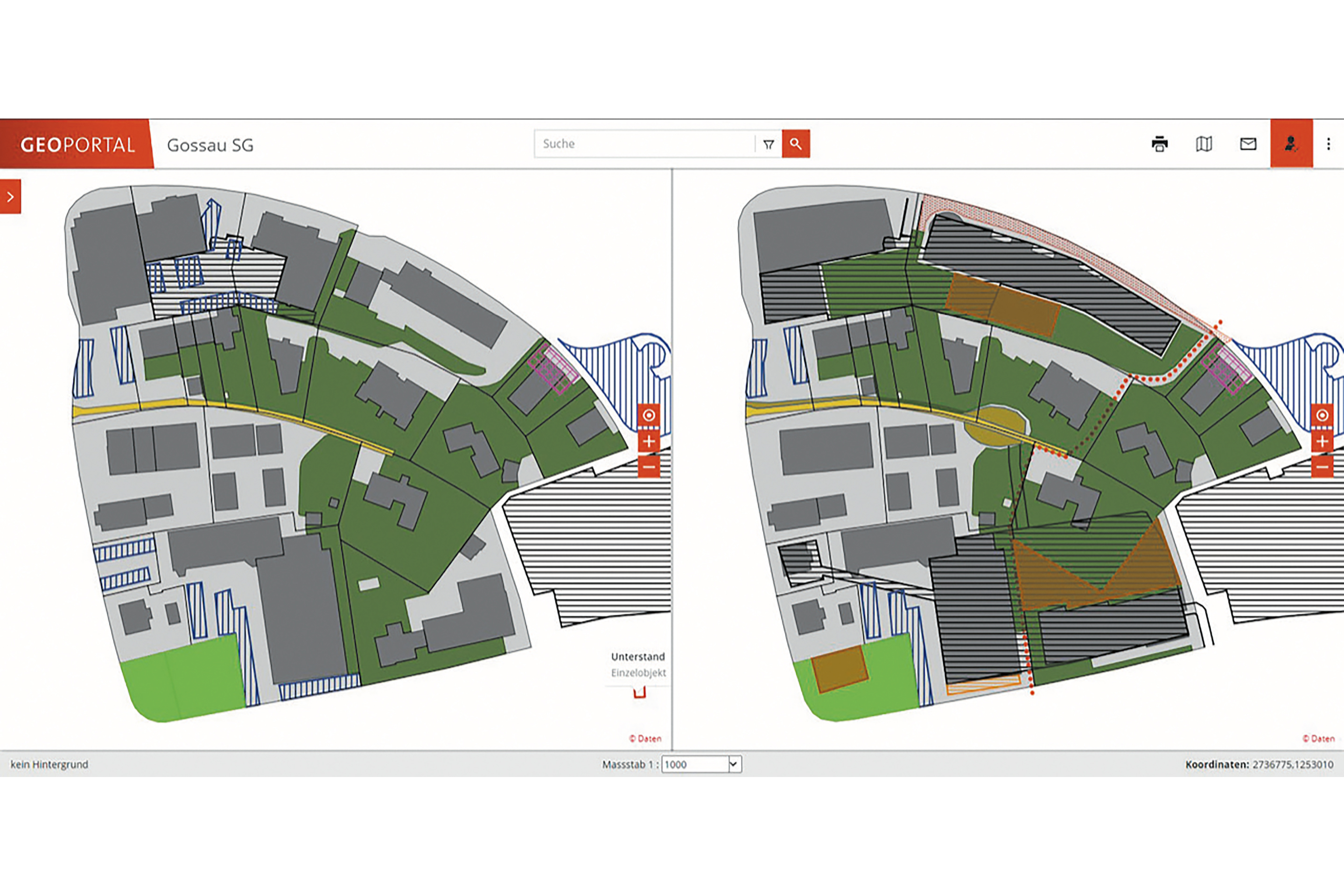Locate position on left map

pyautogui.click(x=649, y=415)
